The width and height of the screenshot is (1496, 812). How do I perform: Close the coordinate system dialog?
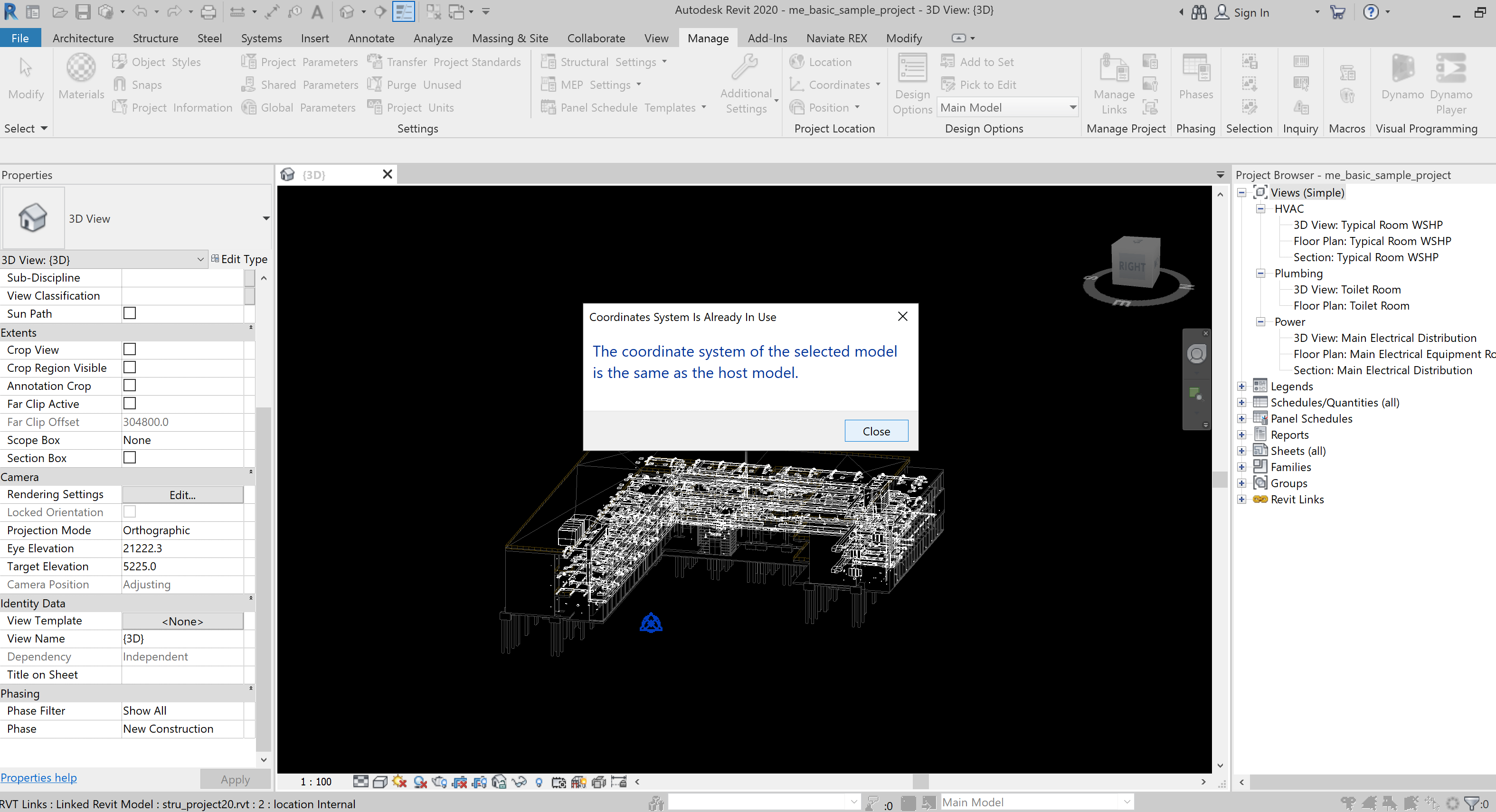pyautogui.click(x=876, y=430)
